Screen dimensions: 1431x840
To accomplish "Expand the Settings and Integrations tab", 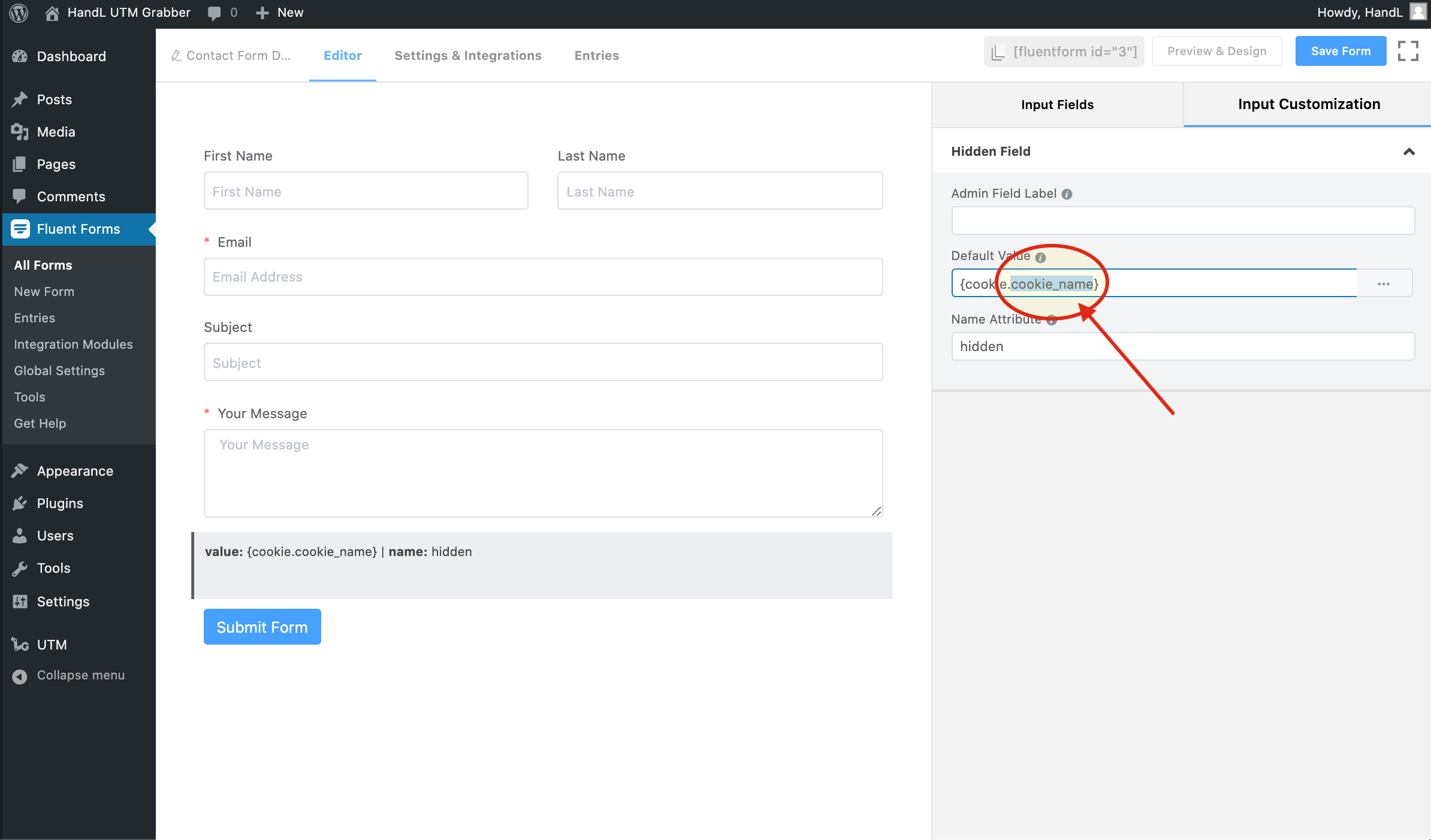I will (468, 55).
